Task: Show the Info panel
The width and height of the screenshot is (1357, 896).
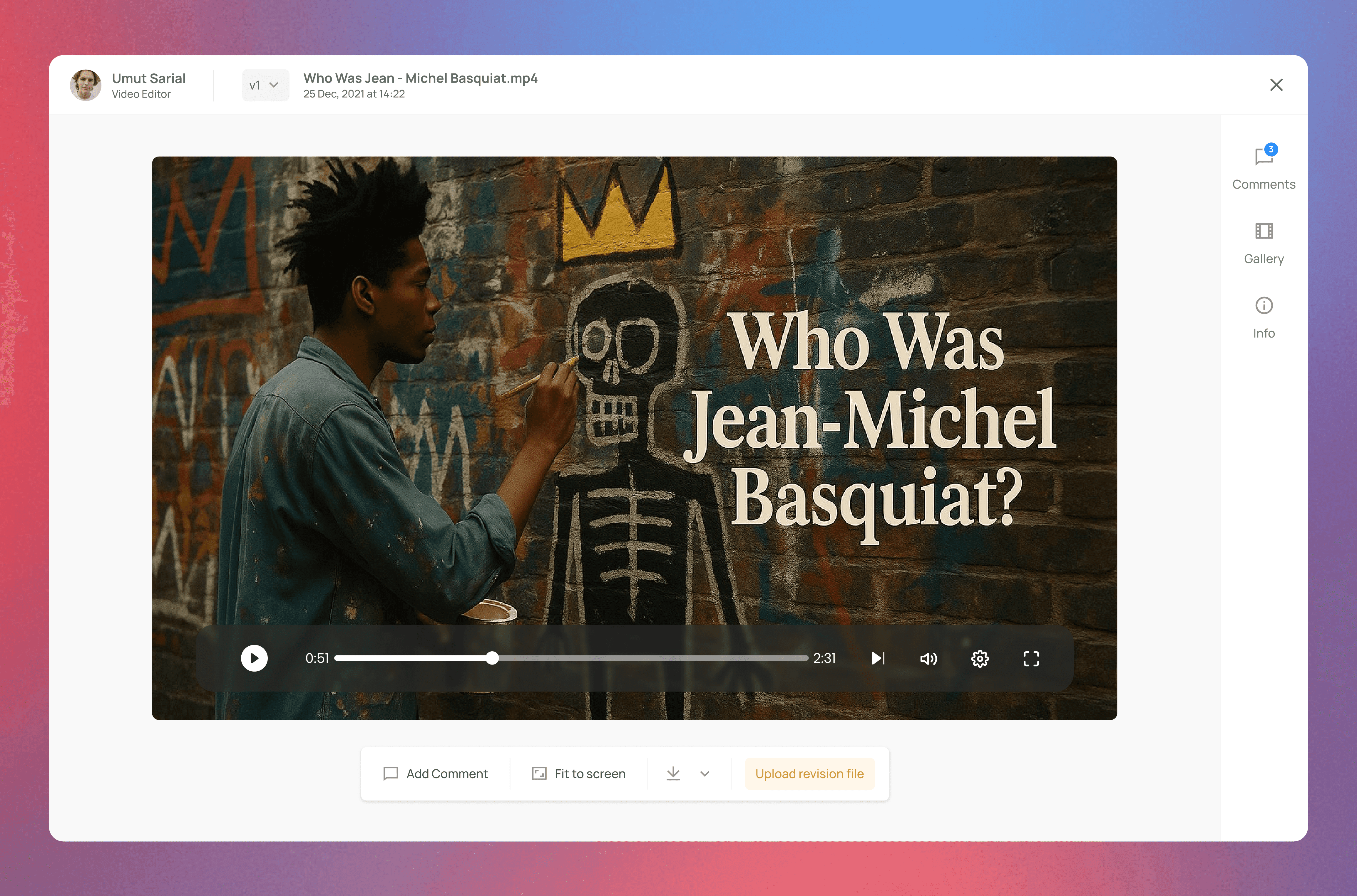Action: [1263, 317]
